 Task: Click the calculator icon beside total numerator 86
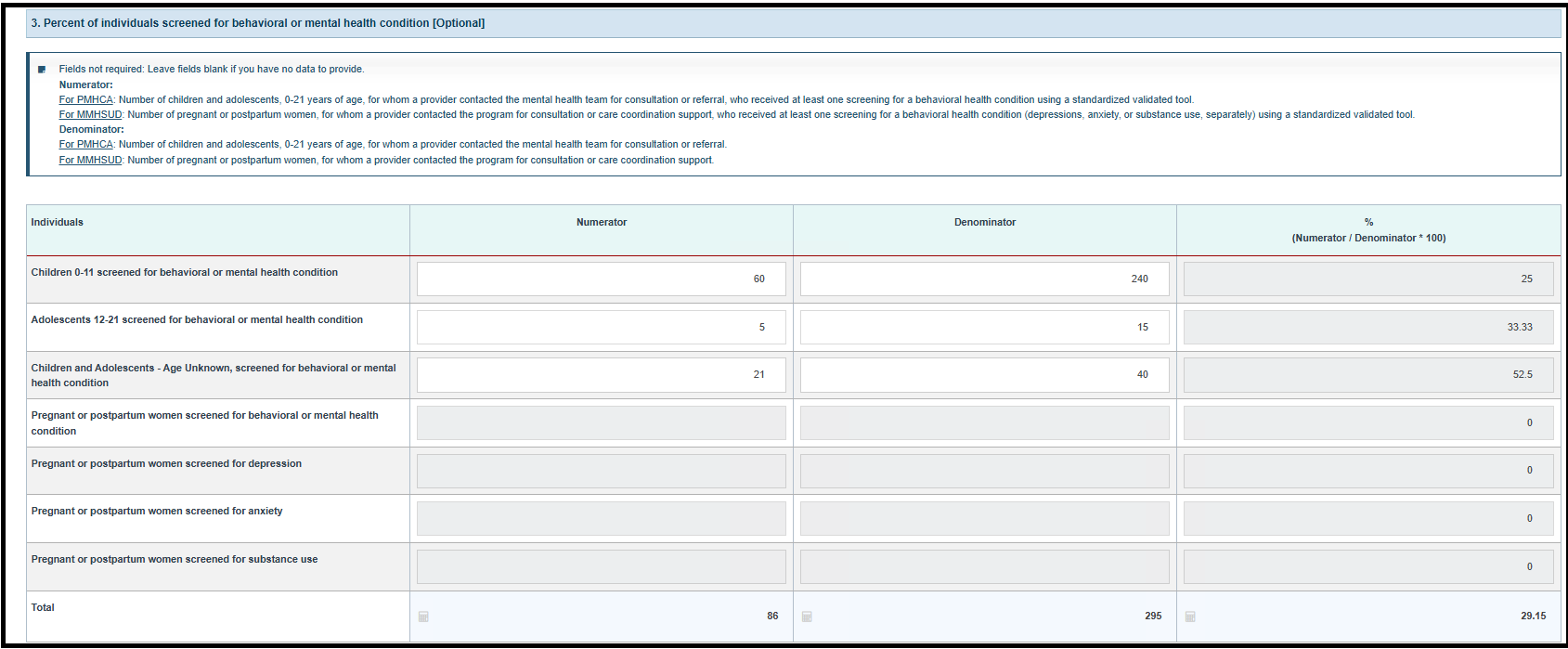(423, 617)
